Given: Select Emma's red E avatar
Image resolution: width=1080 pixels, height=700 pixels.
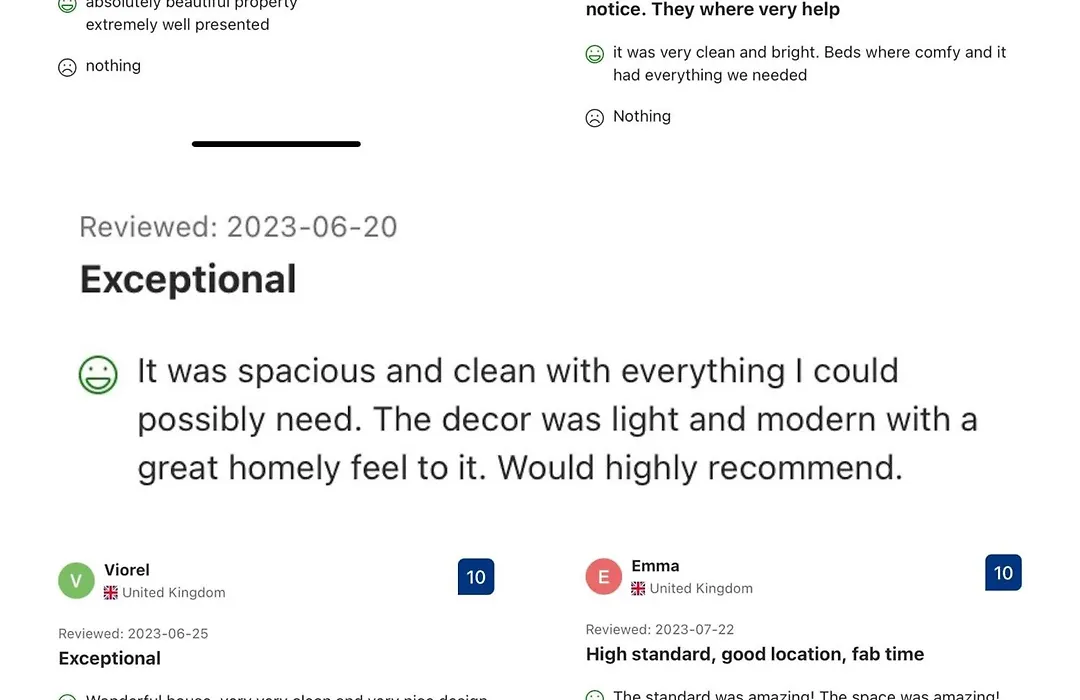Looking at the screenshot, I should [x=604, y=576].
